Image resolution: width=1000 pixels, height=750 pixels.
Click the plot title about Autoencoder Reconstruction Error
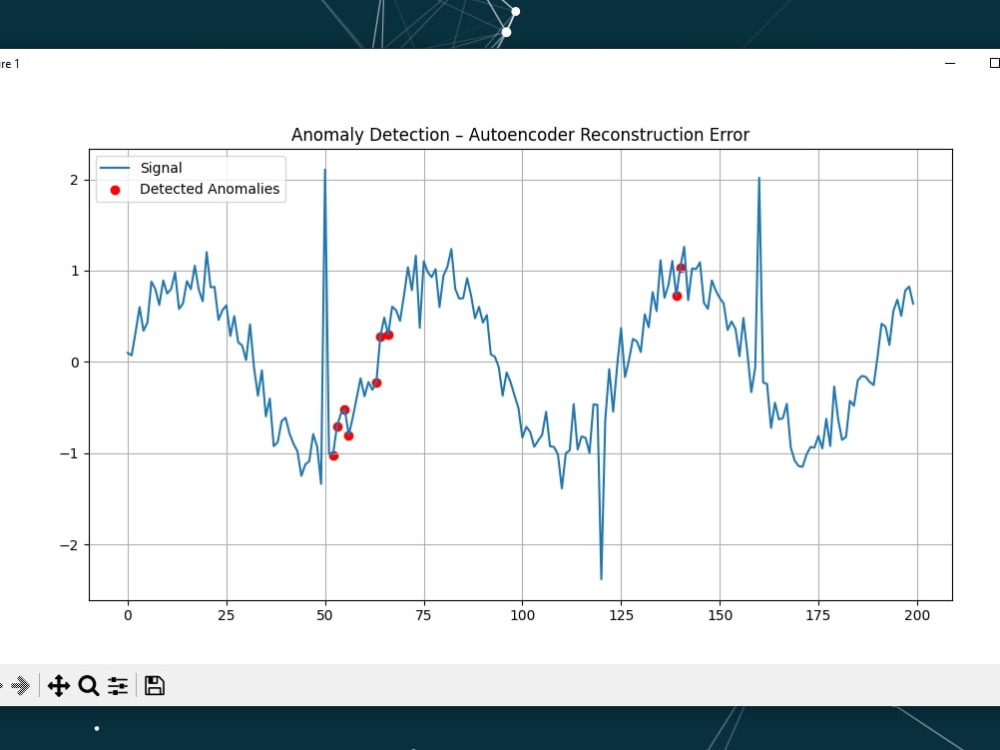click(520, 135)
